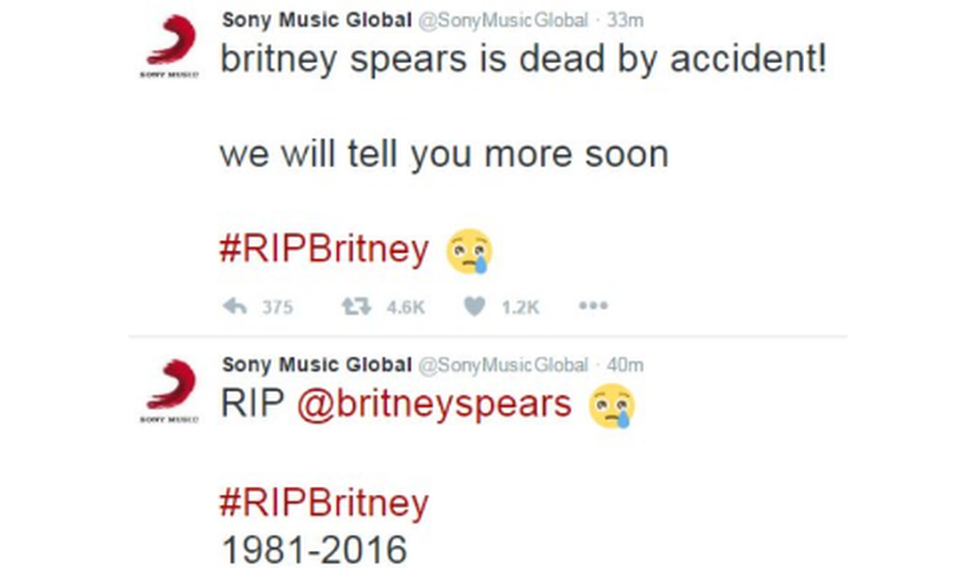Viewport: 976px width, 580px height.
Task: Click the crying emoji after @britneyspears
Action: click(x=612, y=405)
